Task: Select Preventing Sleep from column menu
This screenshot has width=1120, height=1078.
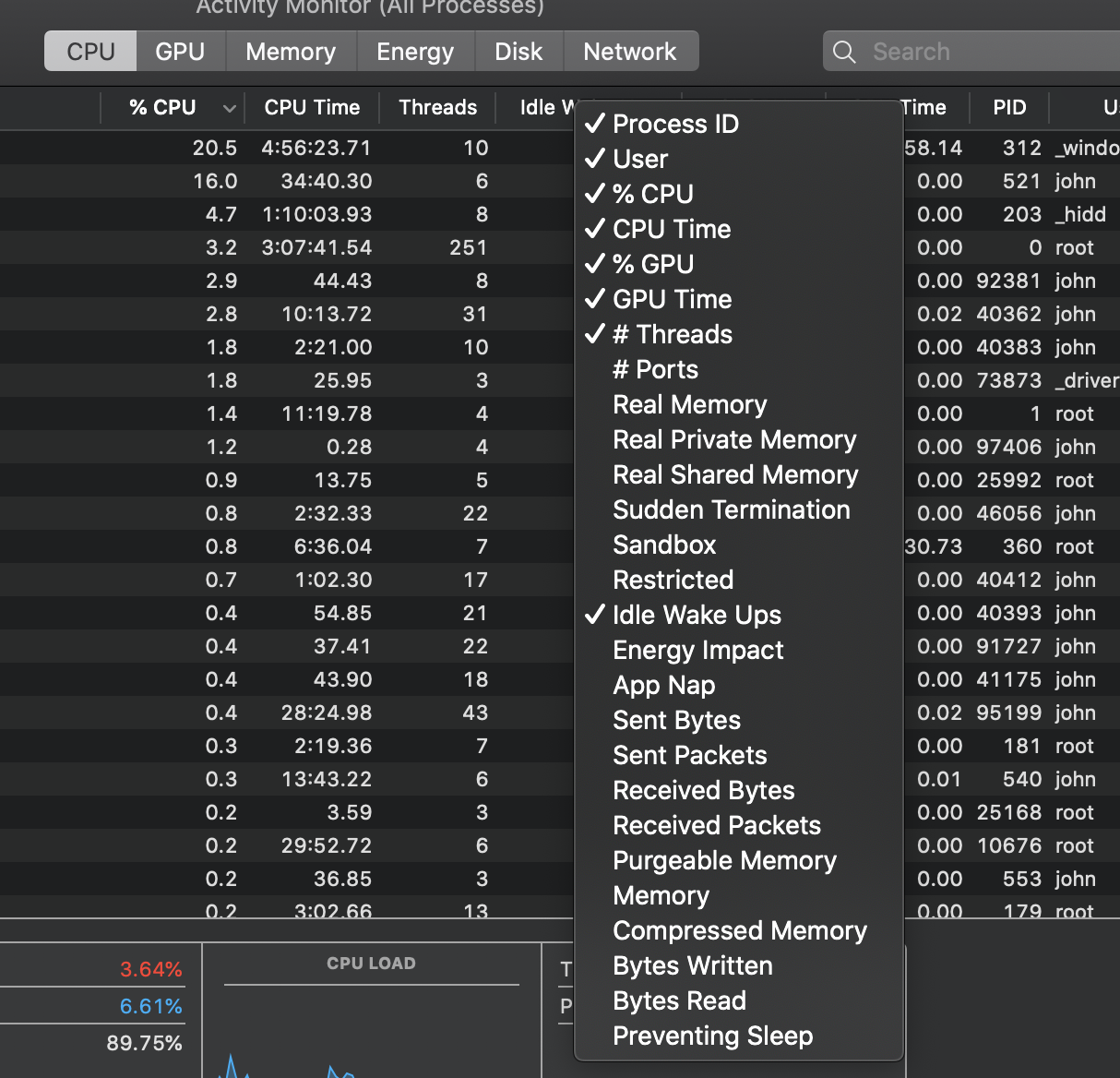Action: [712, 1036]
